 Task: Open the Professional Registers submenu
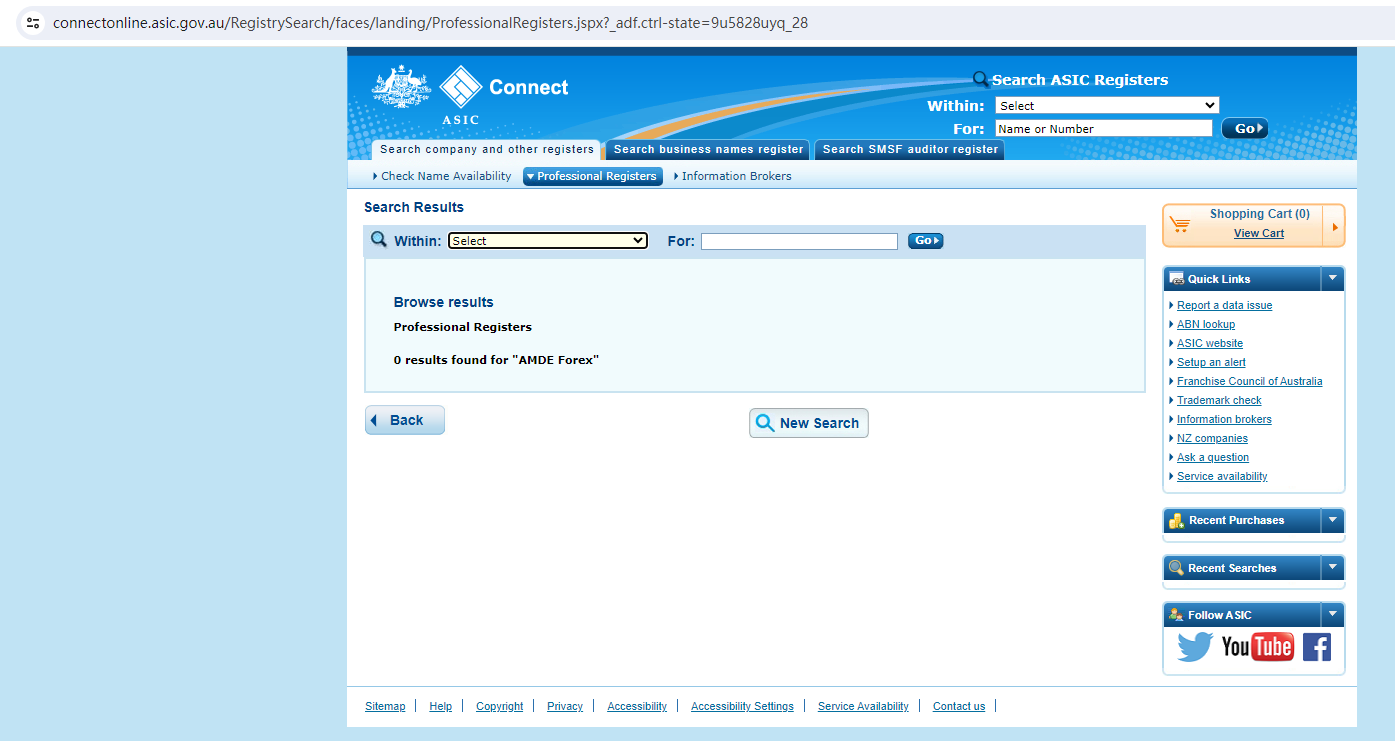click(593, 176)
